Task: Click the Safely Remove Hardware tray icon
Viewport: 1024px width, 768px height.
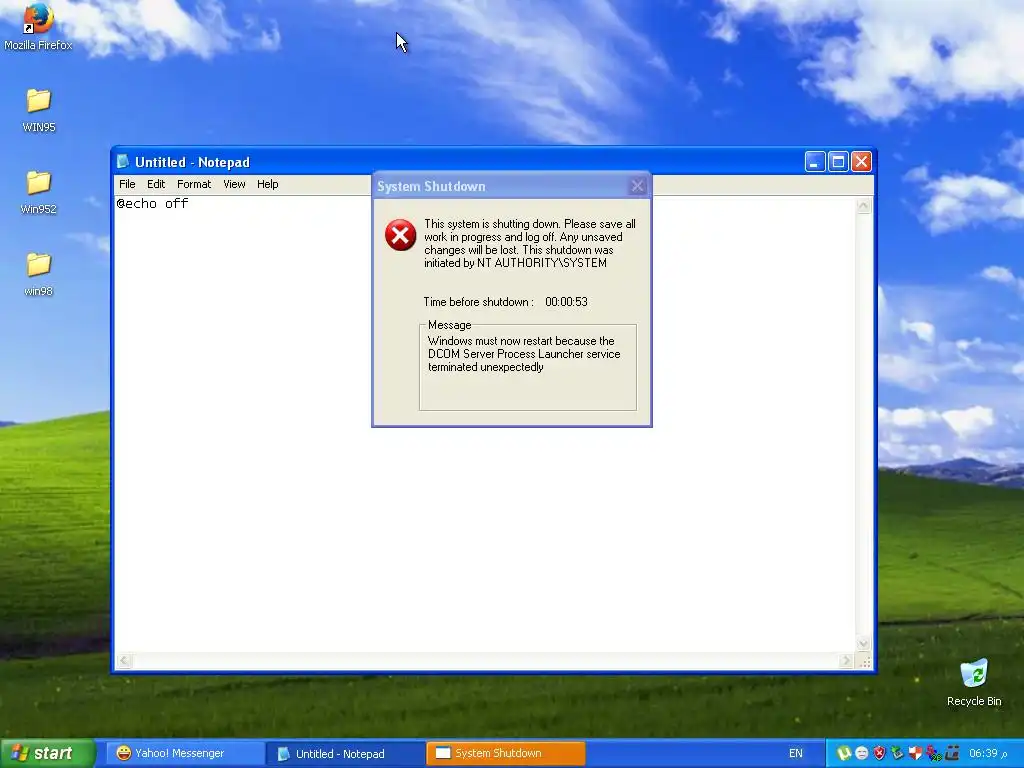Action: click(x=897, y=753)
